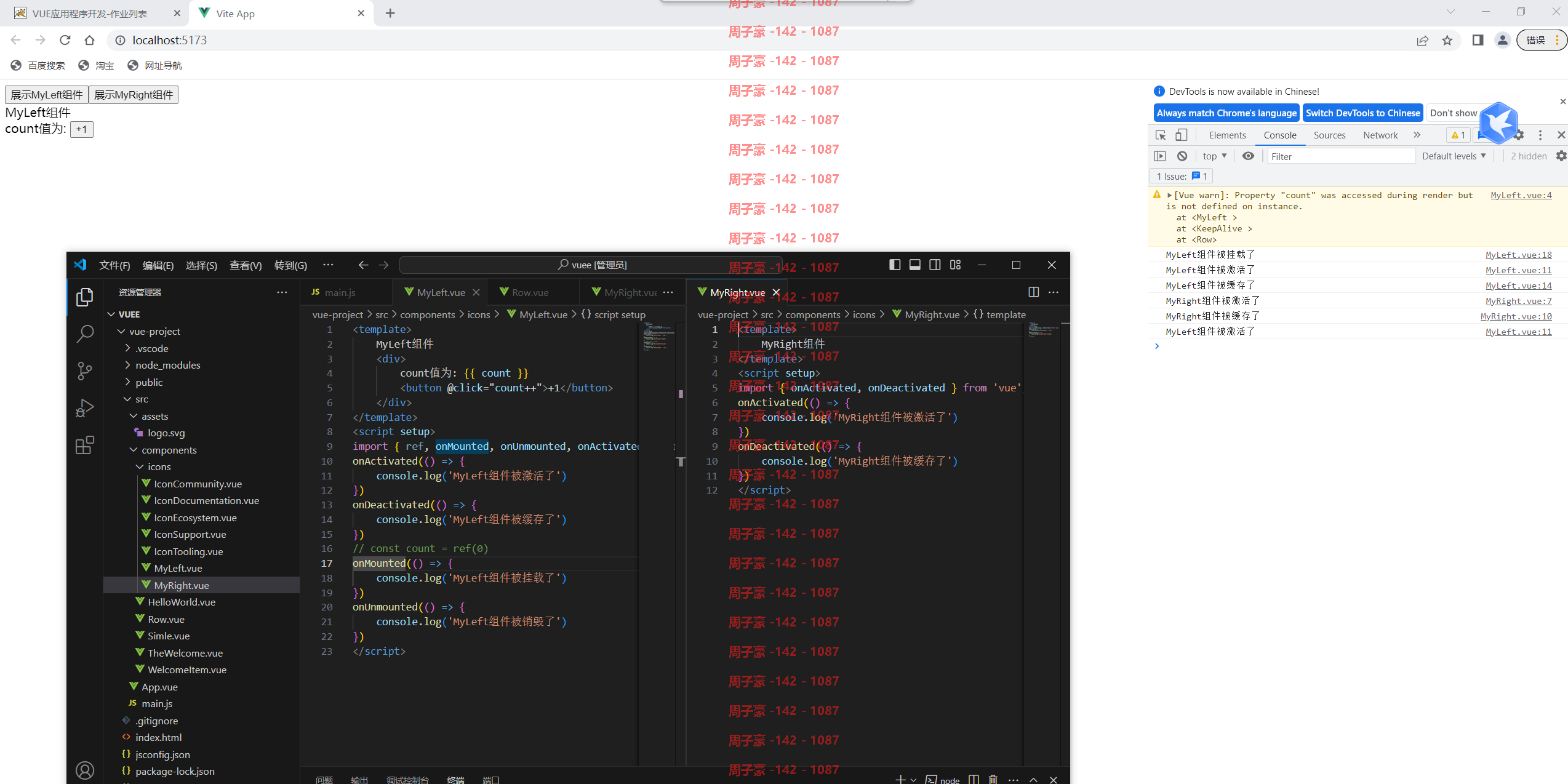Click 展示MyLeft组件 button
Image resolution: width=1568 pixels, height=784 pixels.
pos(47,95)
